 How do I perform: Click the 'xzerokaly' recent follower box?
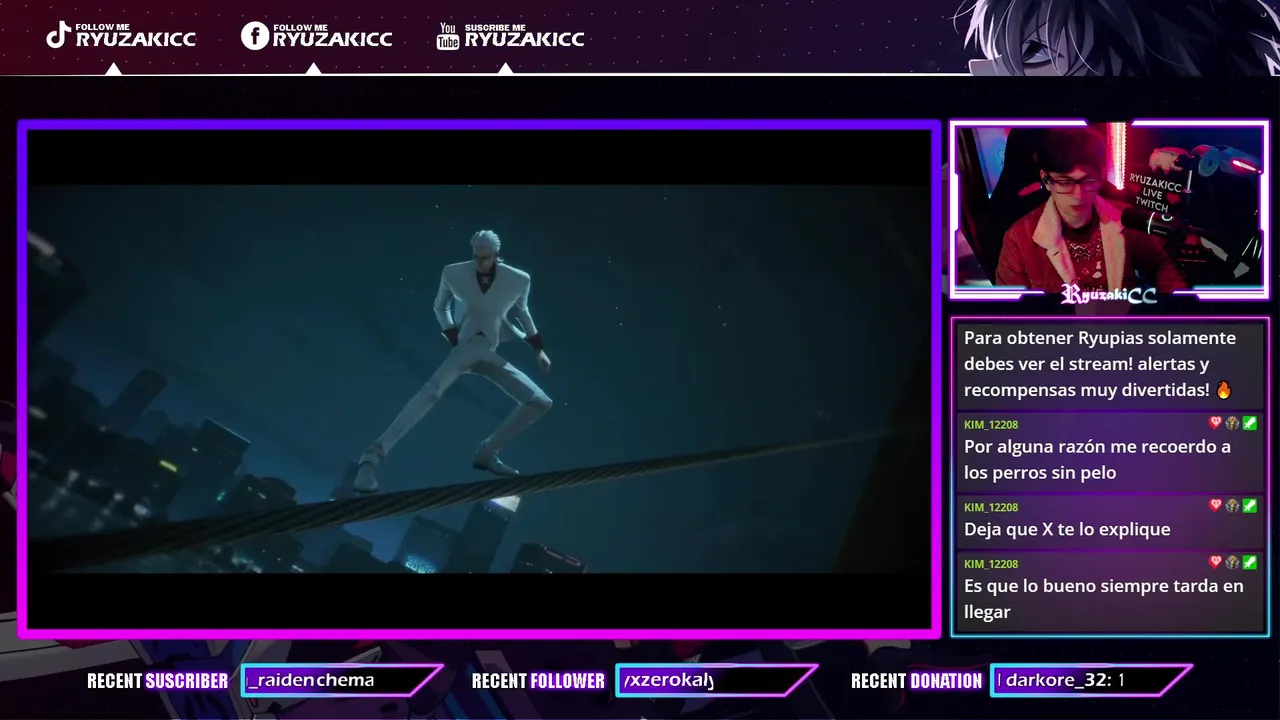pos(716,681)
